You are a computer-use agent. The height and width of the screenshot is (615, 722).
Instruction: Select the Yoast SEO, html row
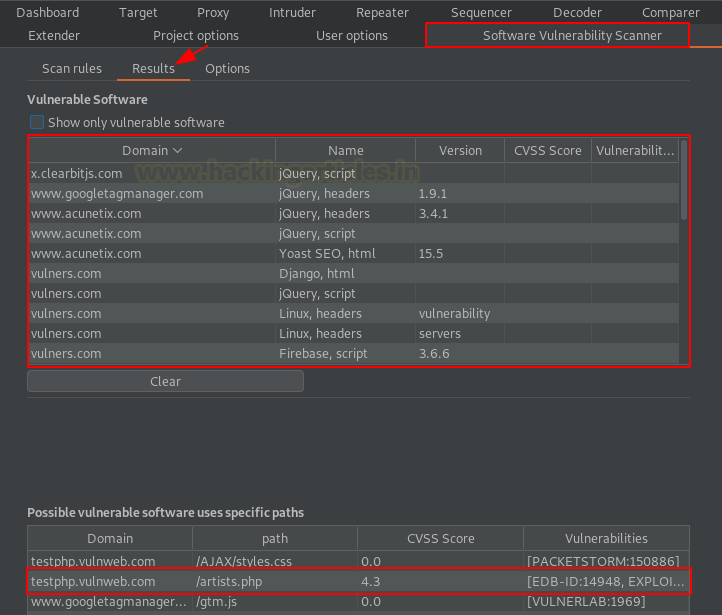pos(354,254)
